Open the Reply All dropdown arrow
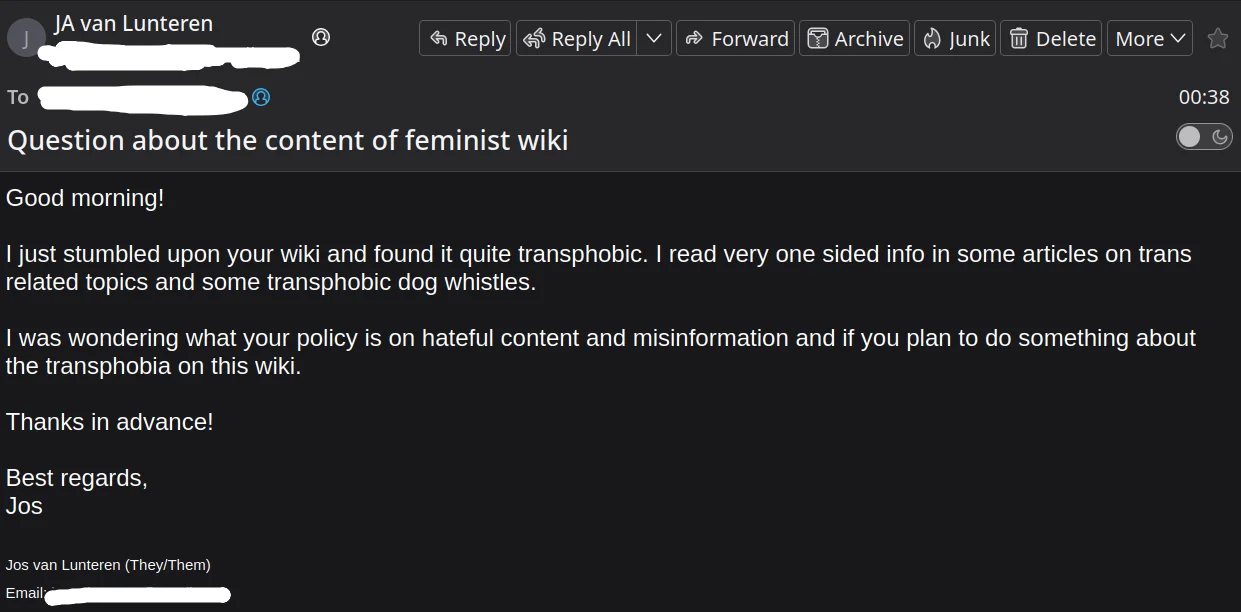This screenshot has width=1241, height=612. coord(654,38)
